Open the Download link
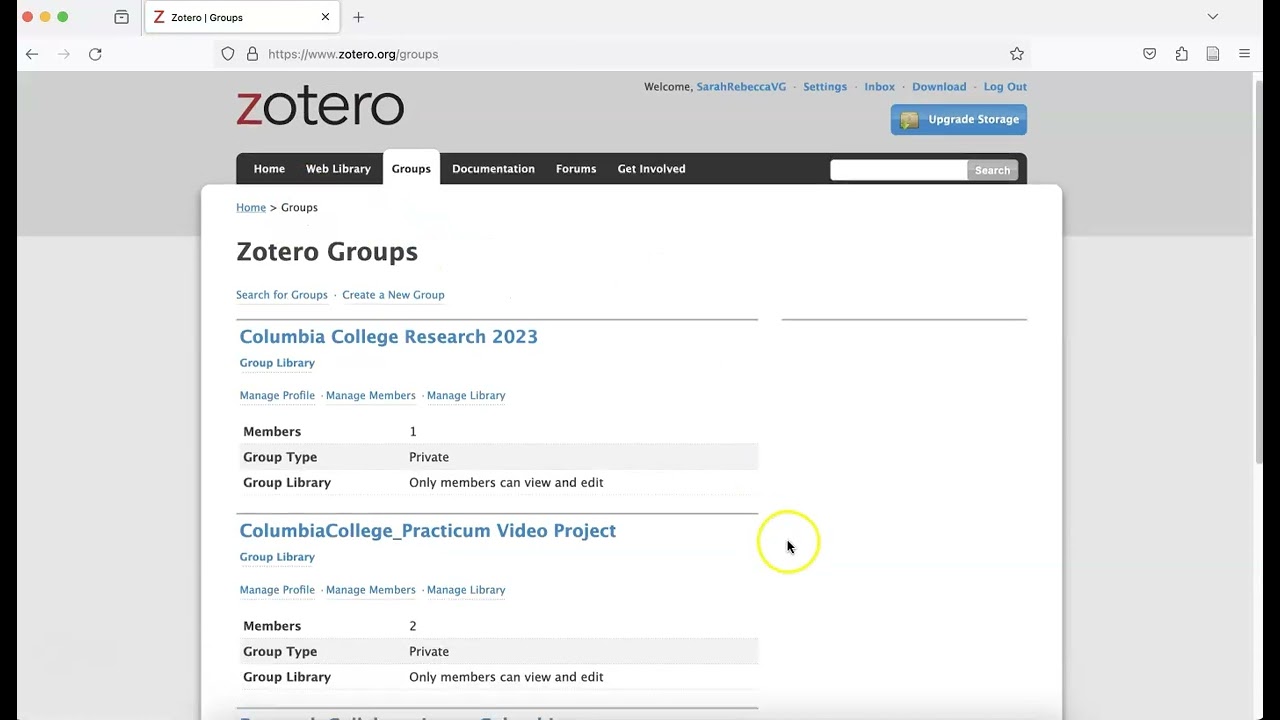Screen dimensions: 1280x720 click(939, 87)
